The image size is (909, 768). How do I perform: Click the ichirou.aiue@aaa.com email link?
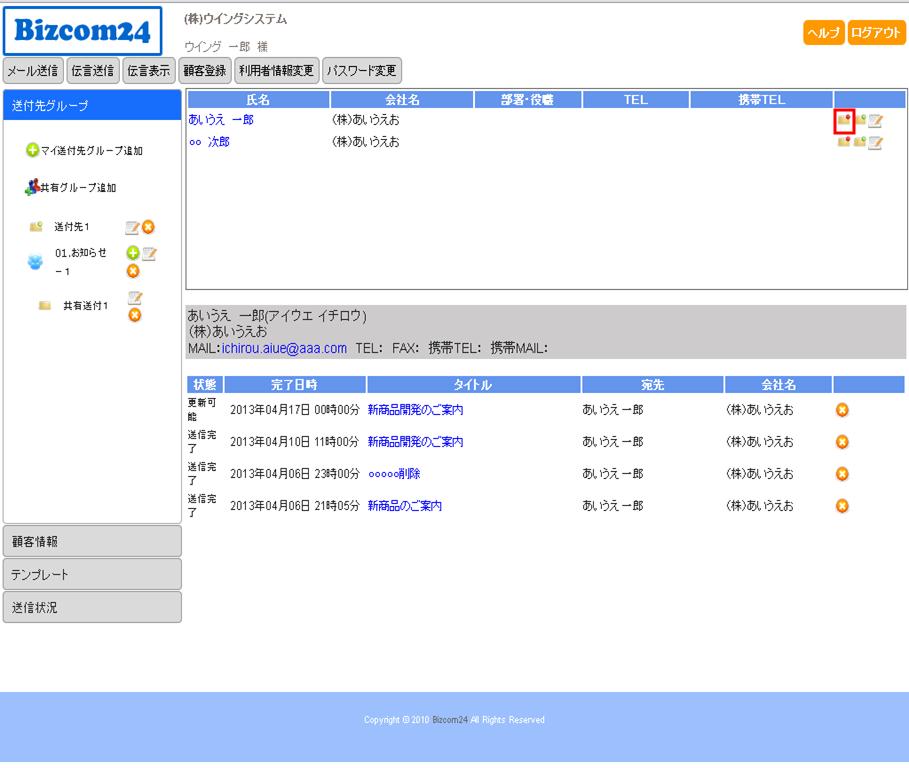[x=284, y=349]
